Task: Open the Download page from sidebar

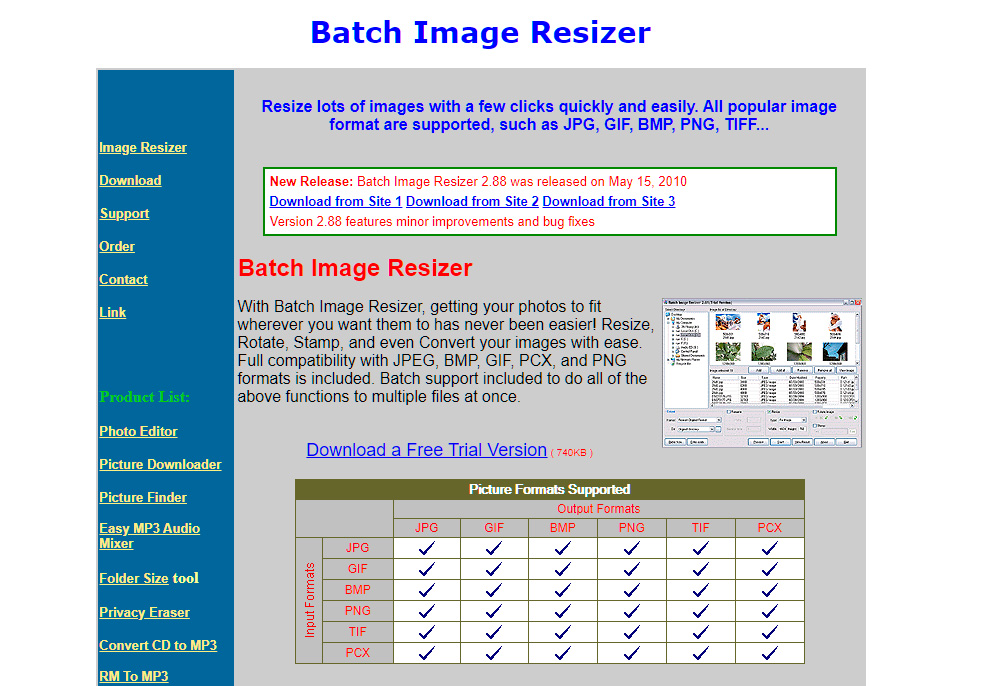Action: [x=130, y=180]
